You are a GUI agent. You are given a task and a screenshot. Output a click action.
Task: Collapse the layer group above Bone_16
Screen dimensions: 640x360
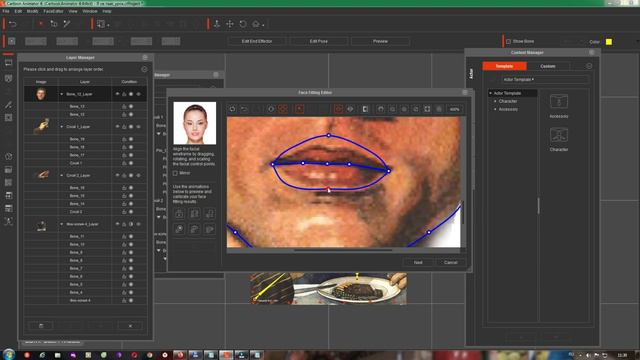[62, 175]
